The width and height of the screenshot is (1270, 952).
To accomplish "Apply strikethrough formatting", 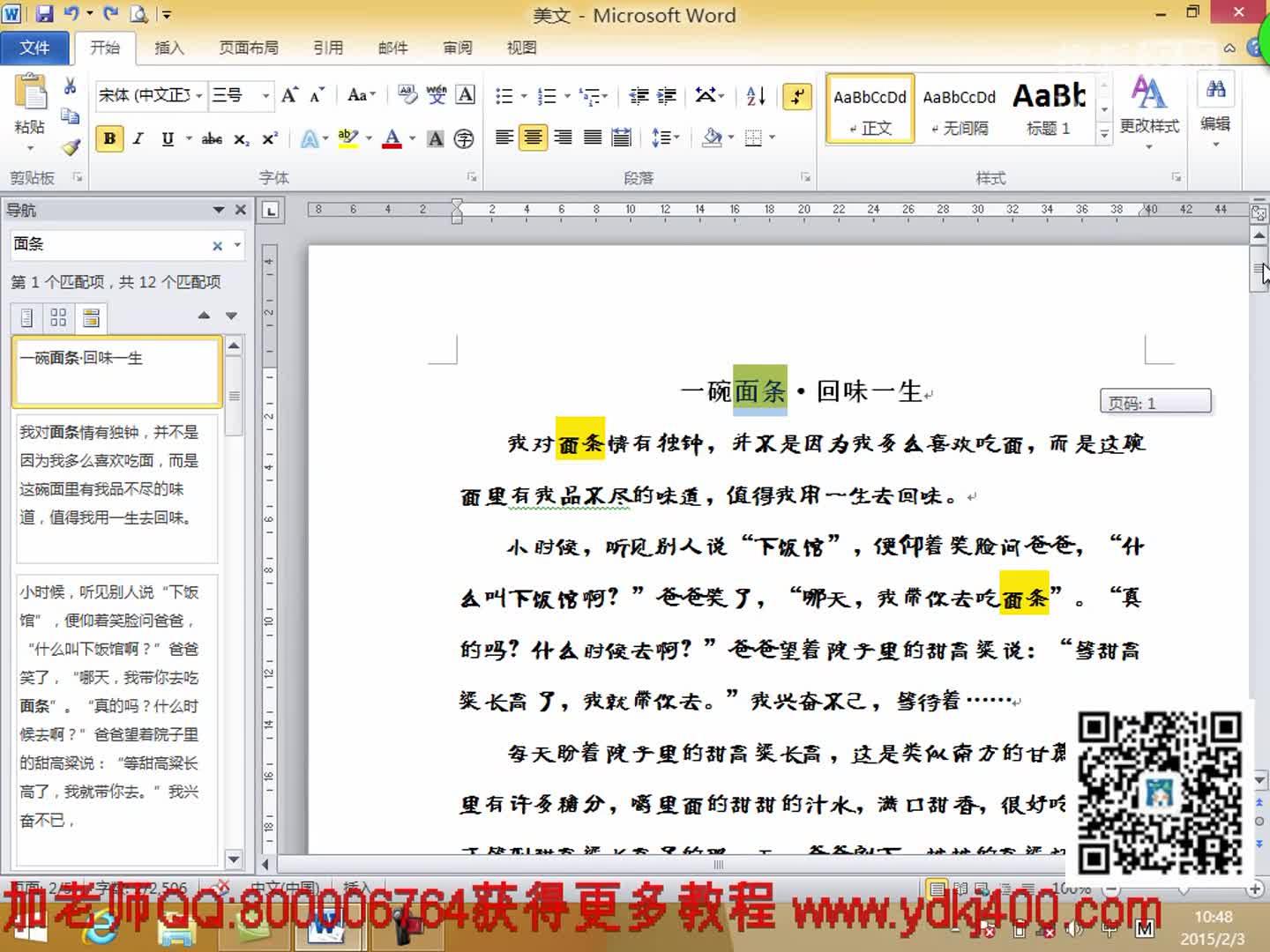I will click(211, 138).
